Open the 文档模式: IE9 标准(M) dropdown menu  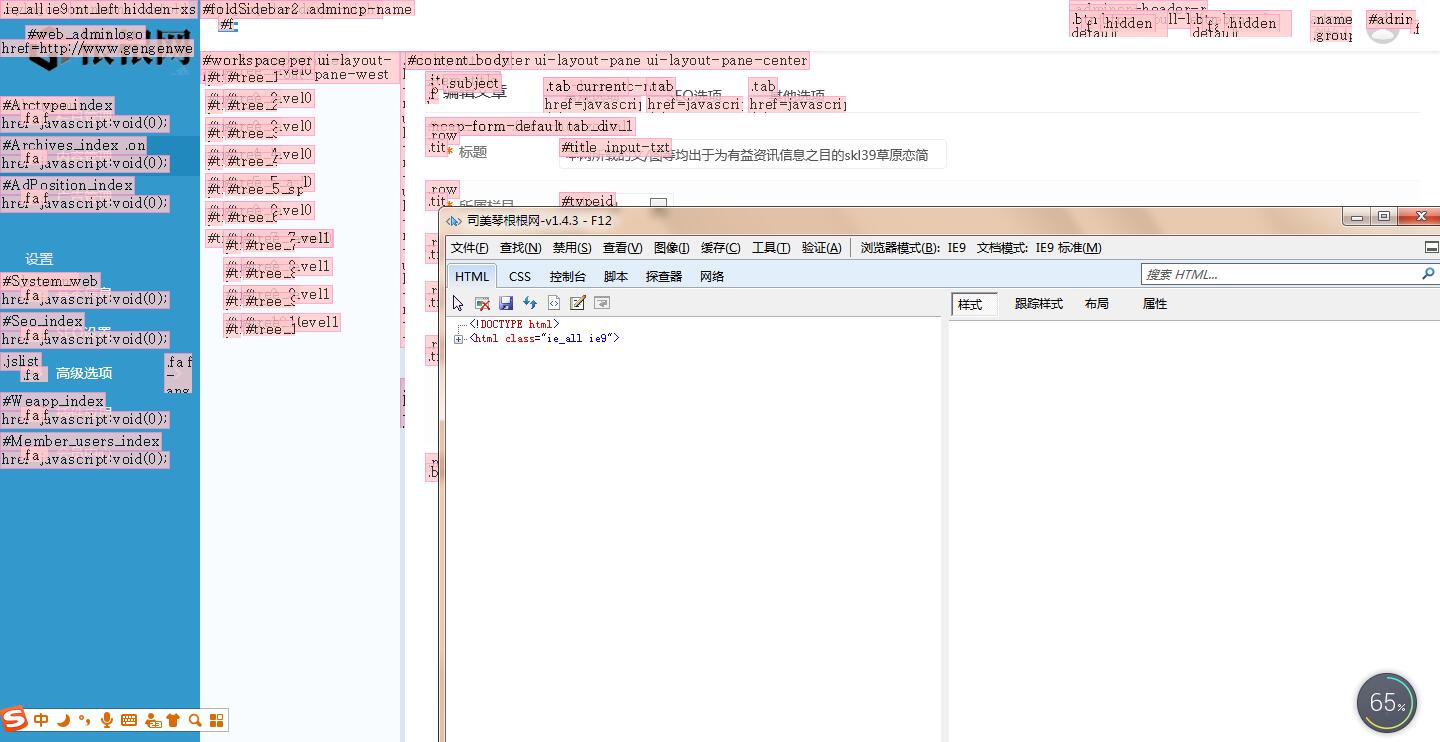pyautogui.click(x=1039, y=248)
